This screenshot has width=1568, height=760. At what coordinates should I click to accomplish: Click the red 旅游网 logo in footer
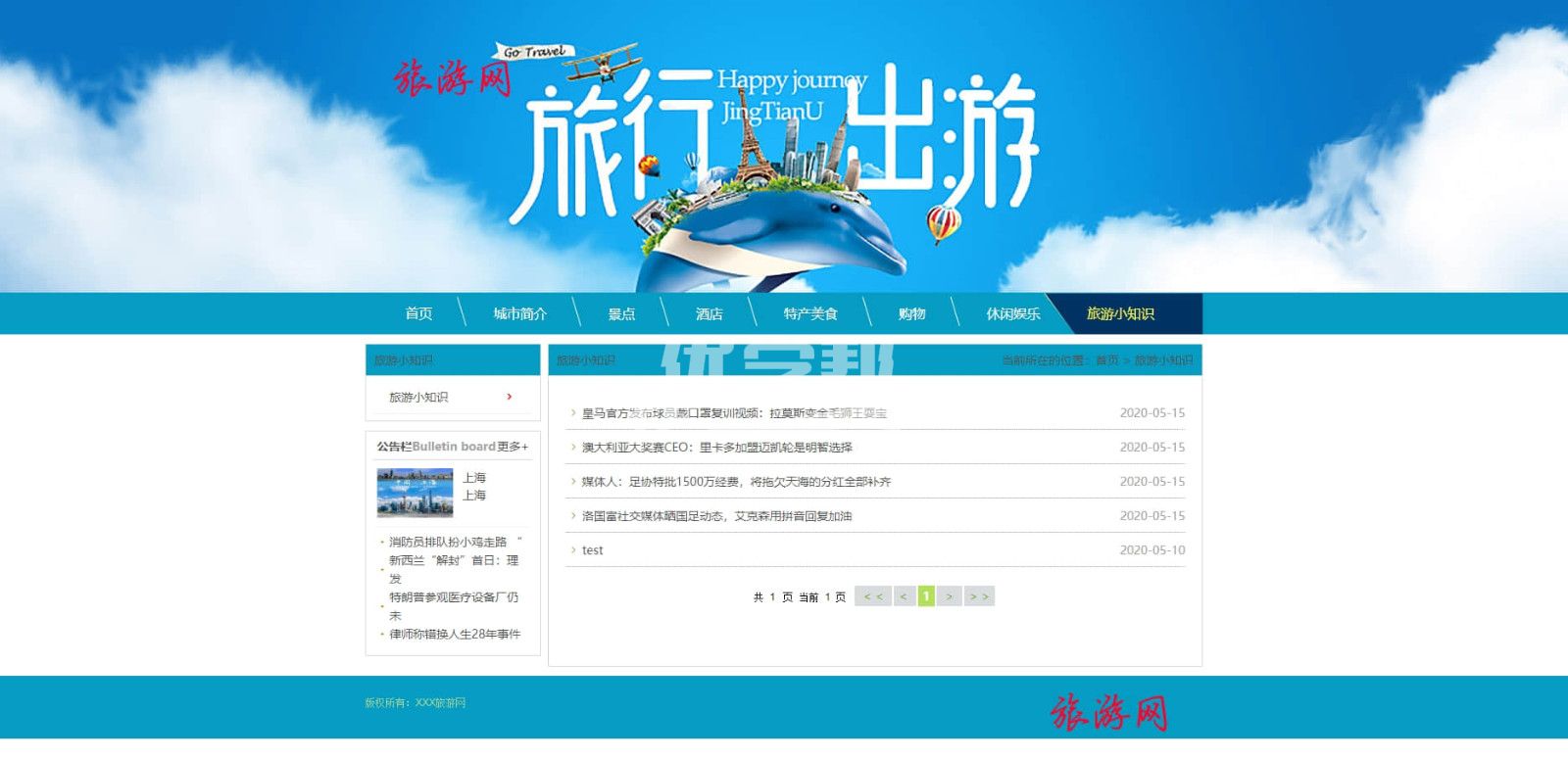coord(1108,712)
